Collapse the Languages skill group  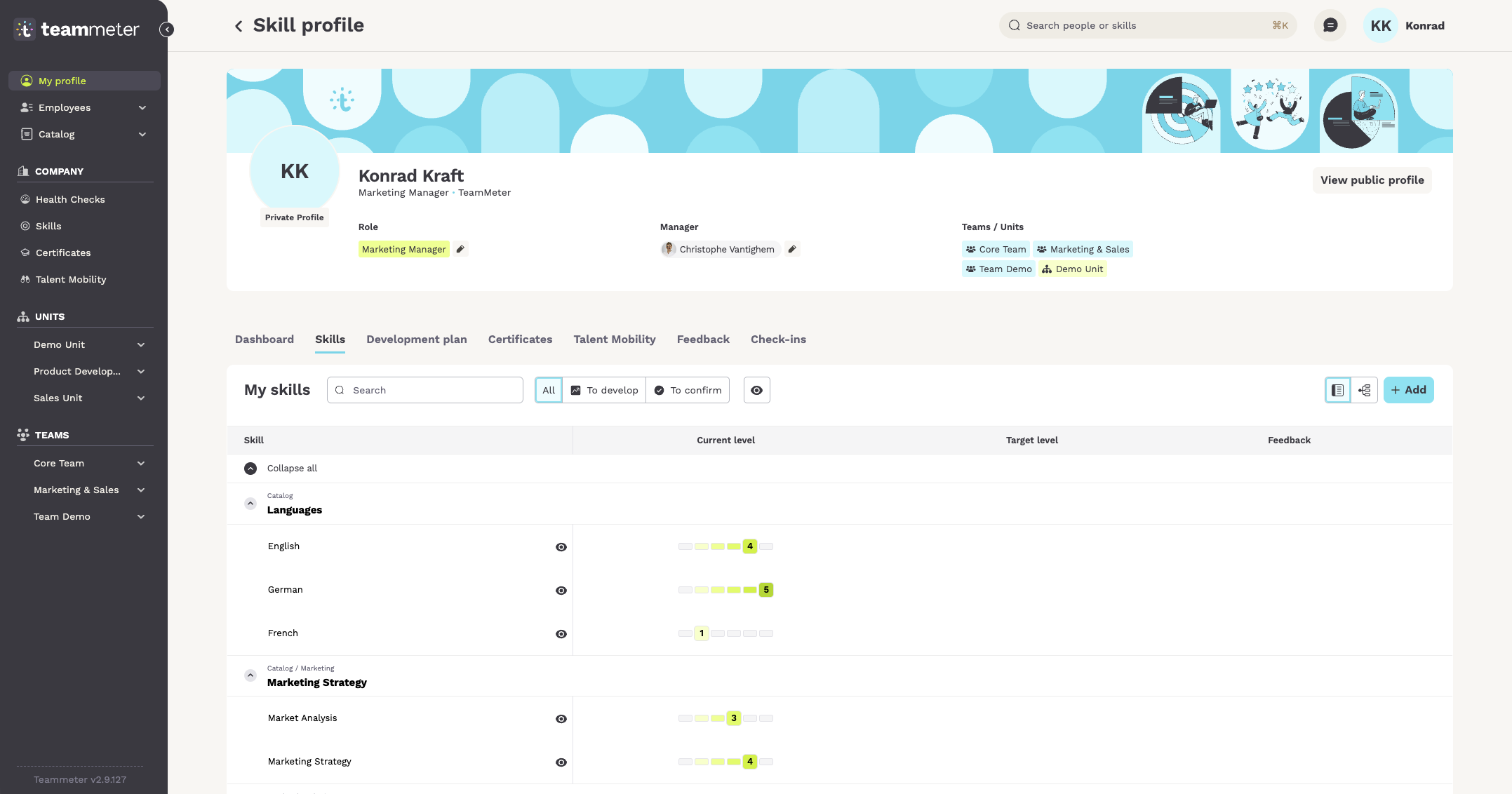coord(250,504)
